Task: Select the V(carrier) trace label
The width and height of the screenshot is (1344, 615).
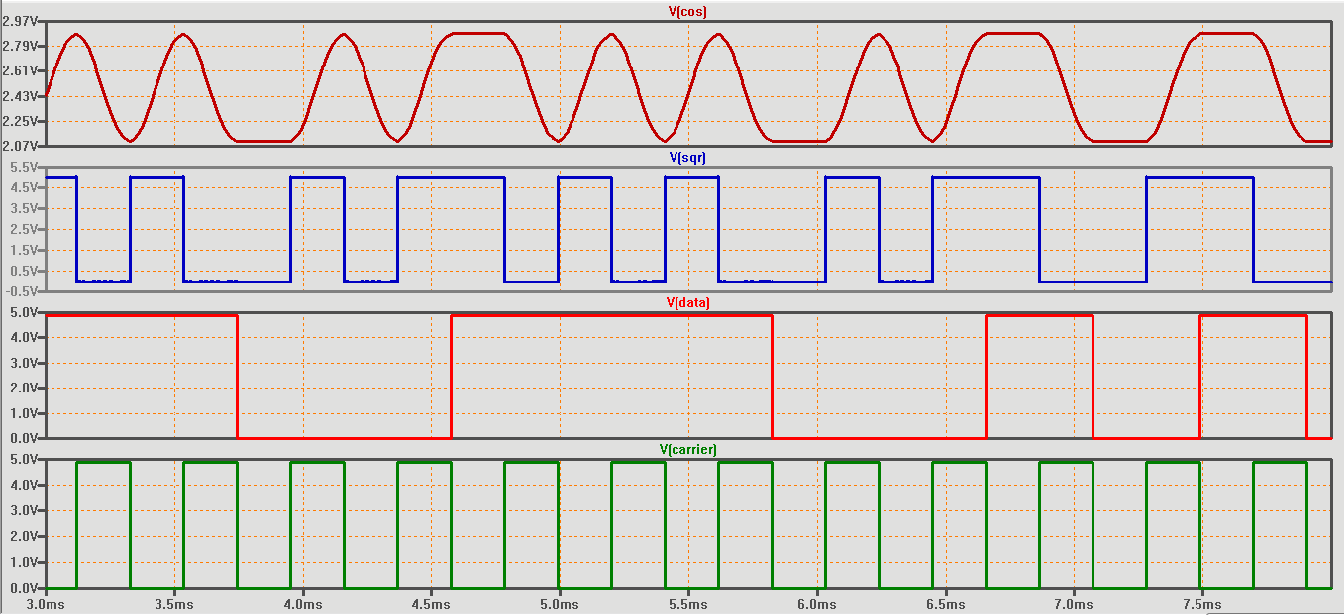Action: click(x=690, y=447)
